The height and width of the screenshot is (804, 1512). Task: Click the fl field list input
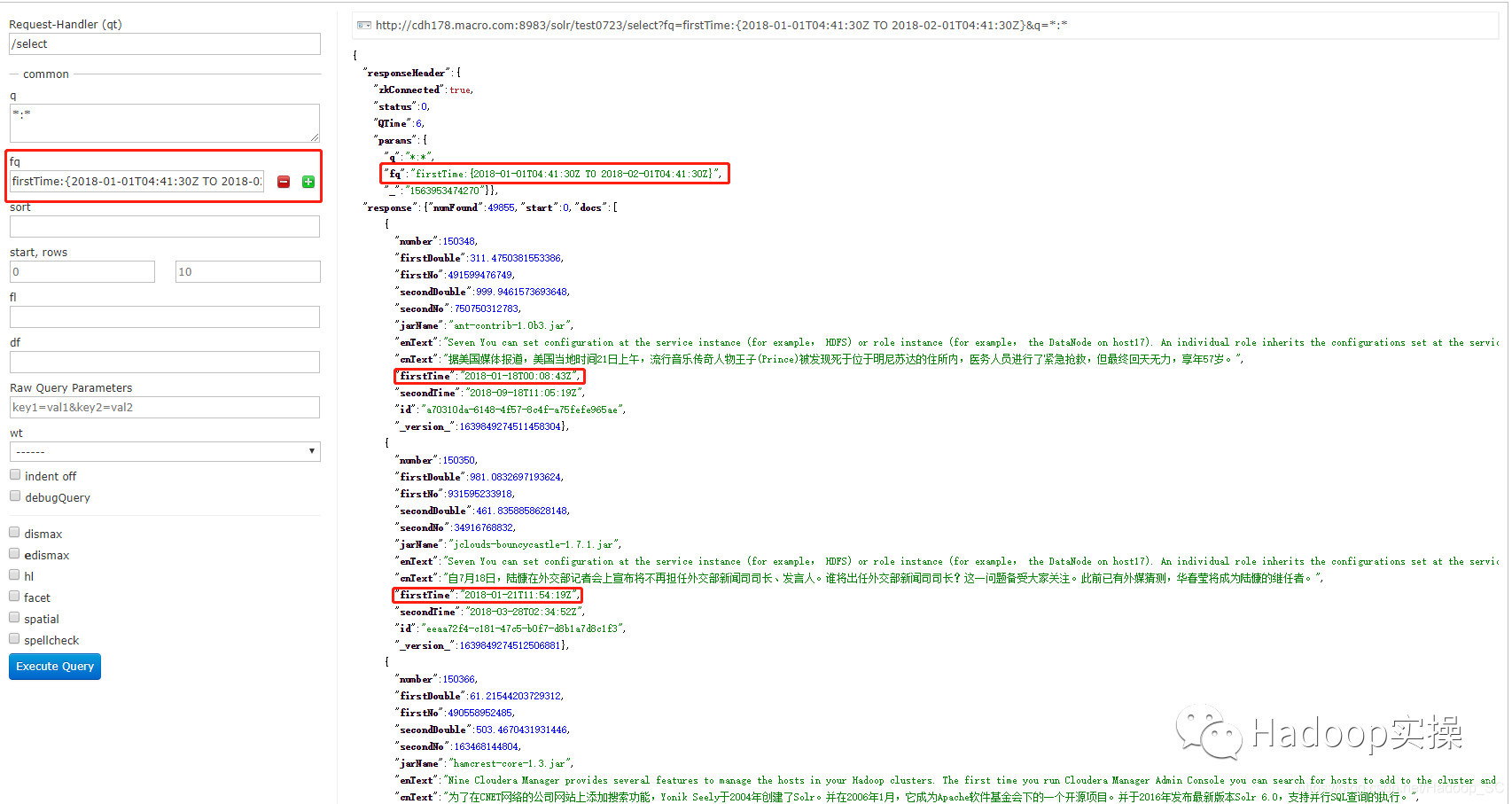(x=165, y=317)
